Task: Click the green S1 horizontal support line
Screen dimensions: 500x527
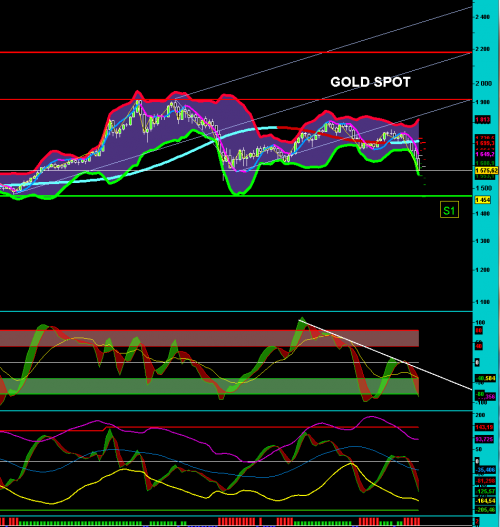Action: (236, 196)
